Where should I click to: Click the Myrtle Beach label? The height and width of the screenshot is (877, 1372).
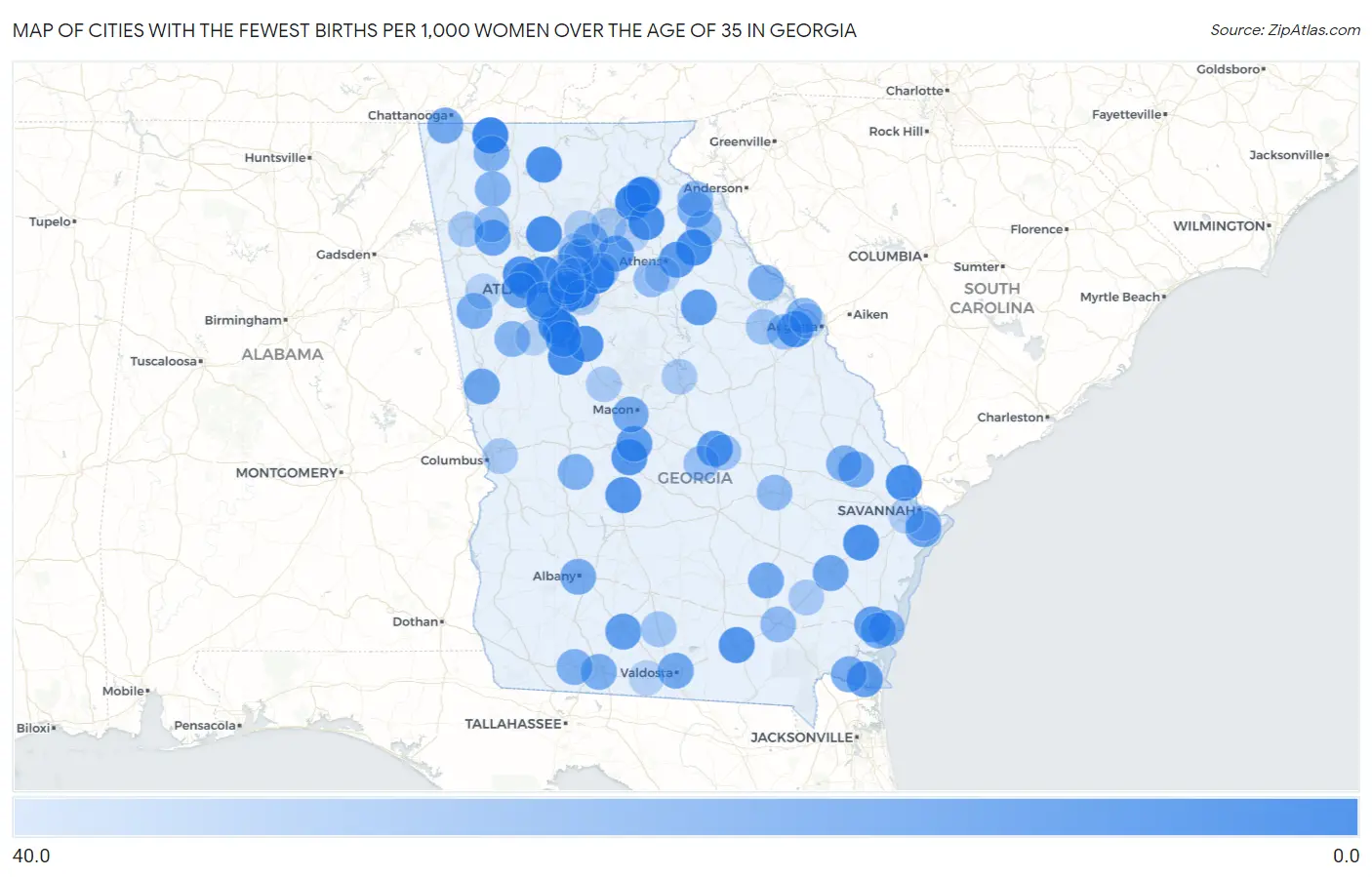[x=1120, y=297]
